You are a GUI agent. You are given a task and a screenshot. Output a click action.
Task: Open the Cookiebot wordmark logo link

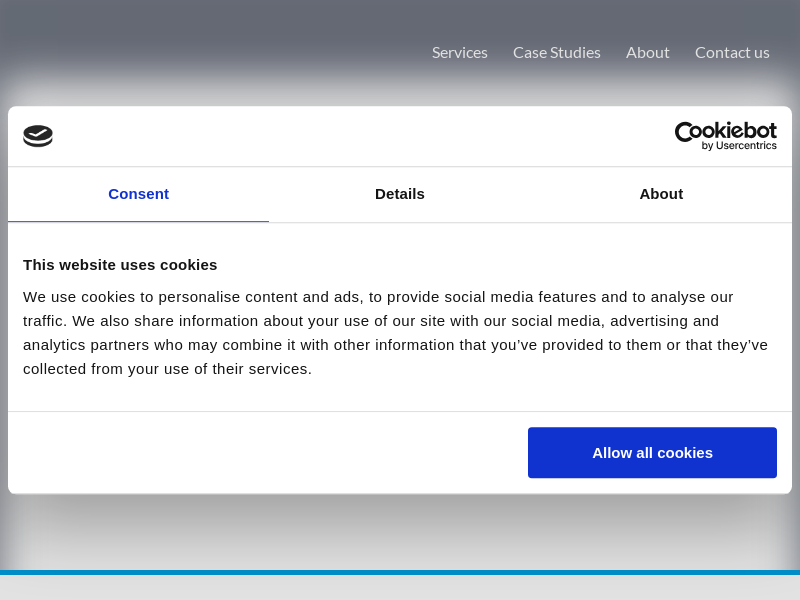point(725,131)
